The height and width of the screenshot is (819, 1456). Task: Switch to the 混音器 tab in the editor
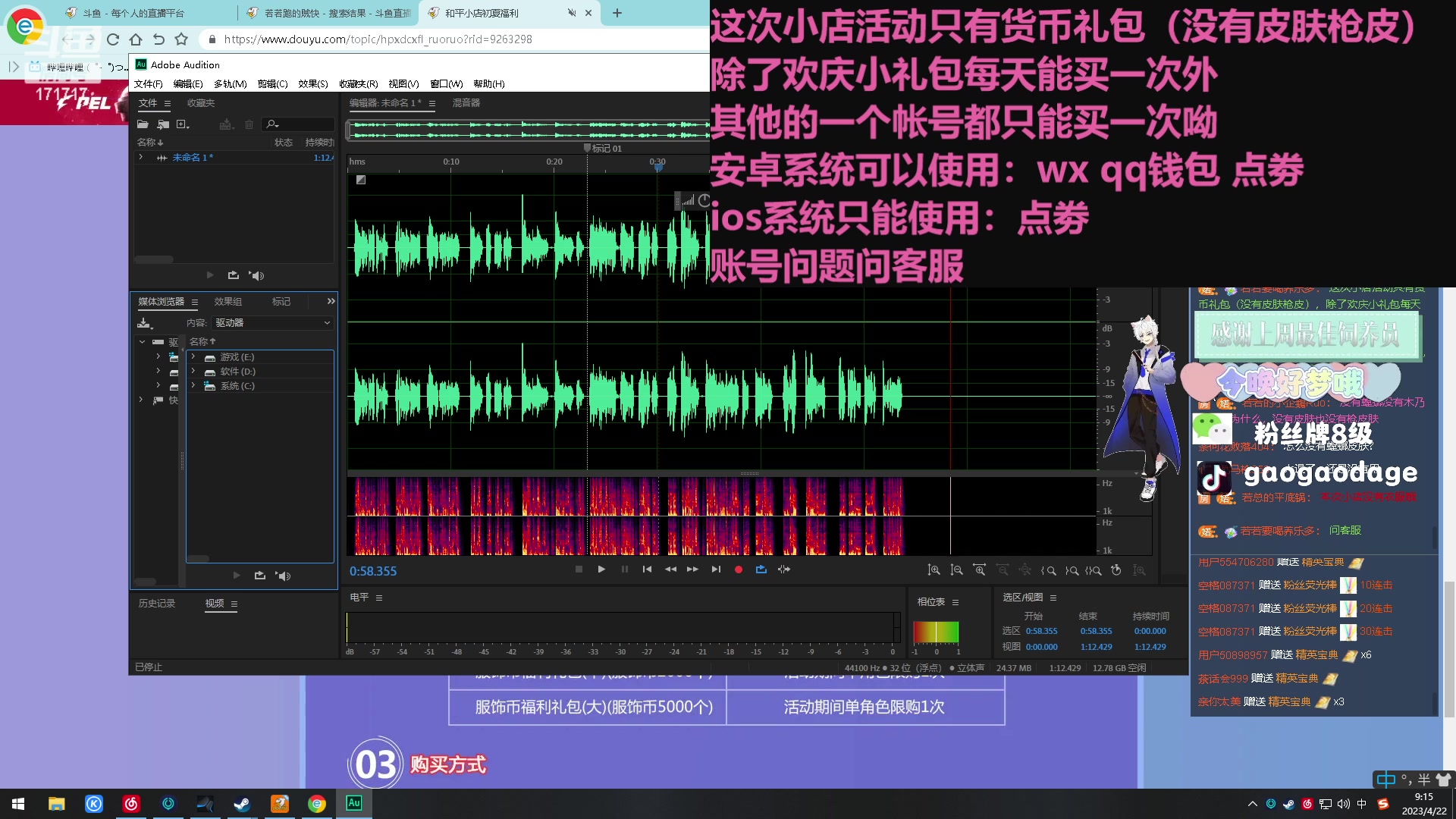click(466, 102)
